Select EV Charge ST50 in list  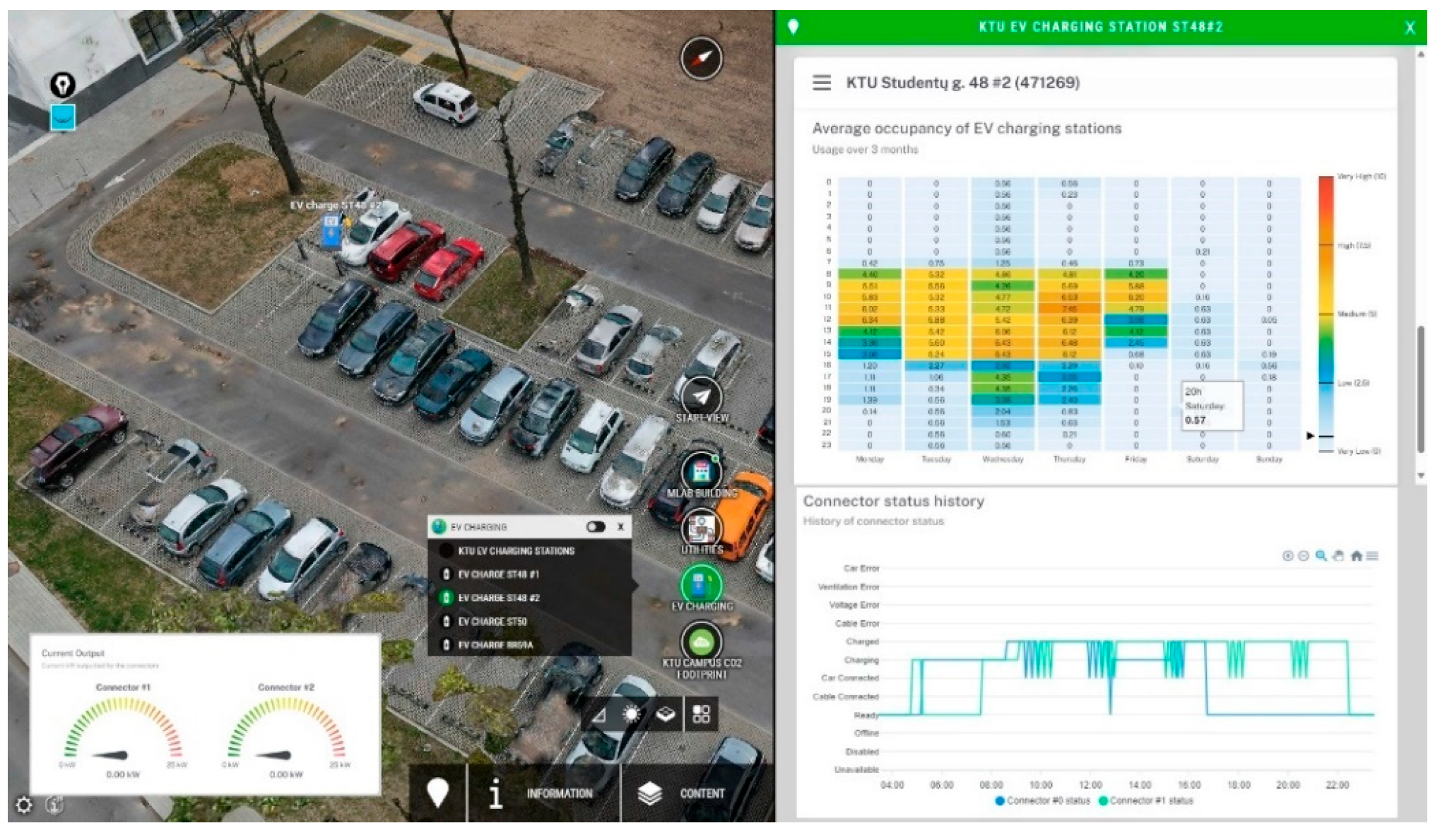coord(492,622)
